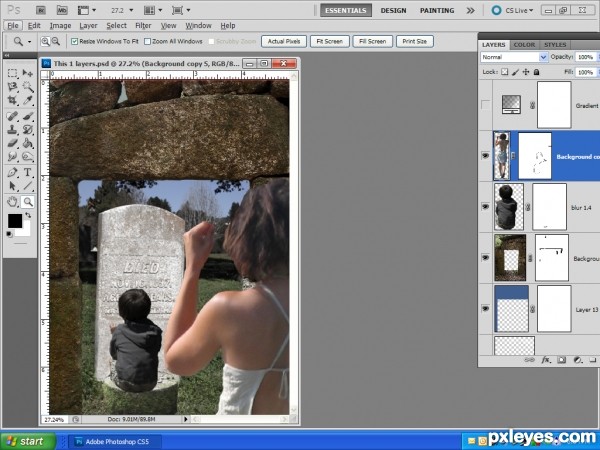This screenshot has width=600, height=450.
Task: Switch to the Design workspace
Action: point(393,11)
